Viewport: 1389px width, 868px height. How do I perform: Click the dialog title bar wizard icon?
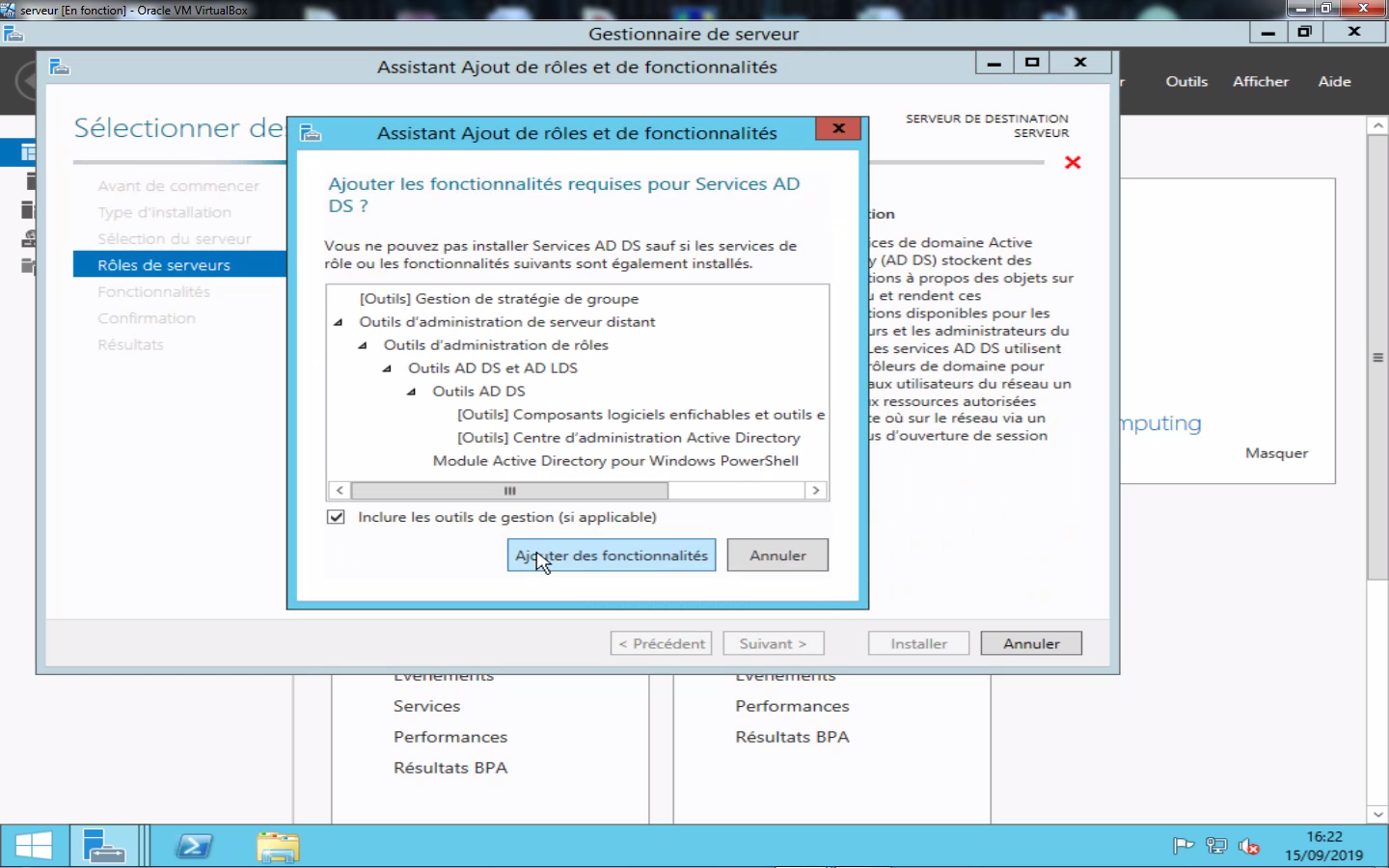(310, 133)
